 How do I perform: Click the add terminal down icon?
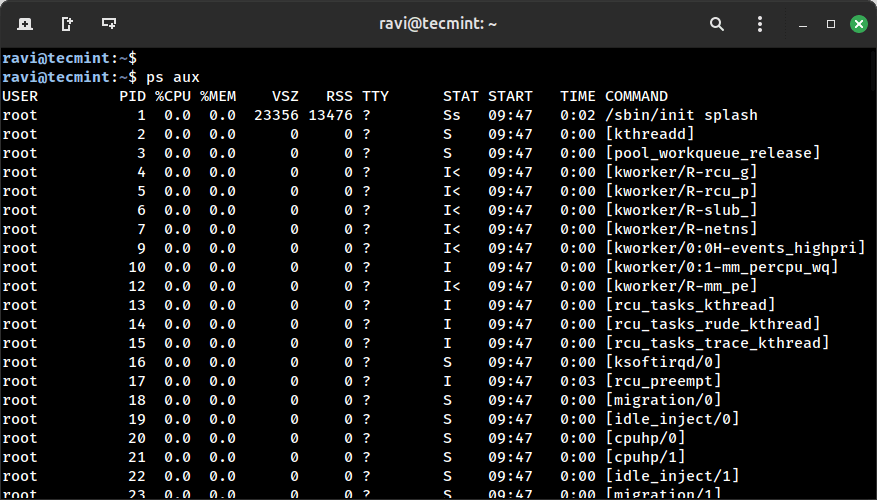108,23
